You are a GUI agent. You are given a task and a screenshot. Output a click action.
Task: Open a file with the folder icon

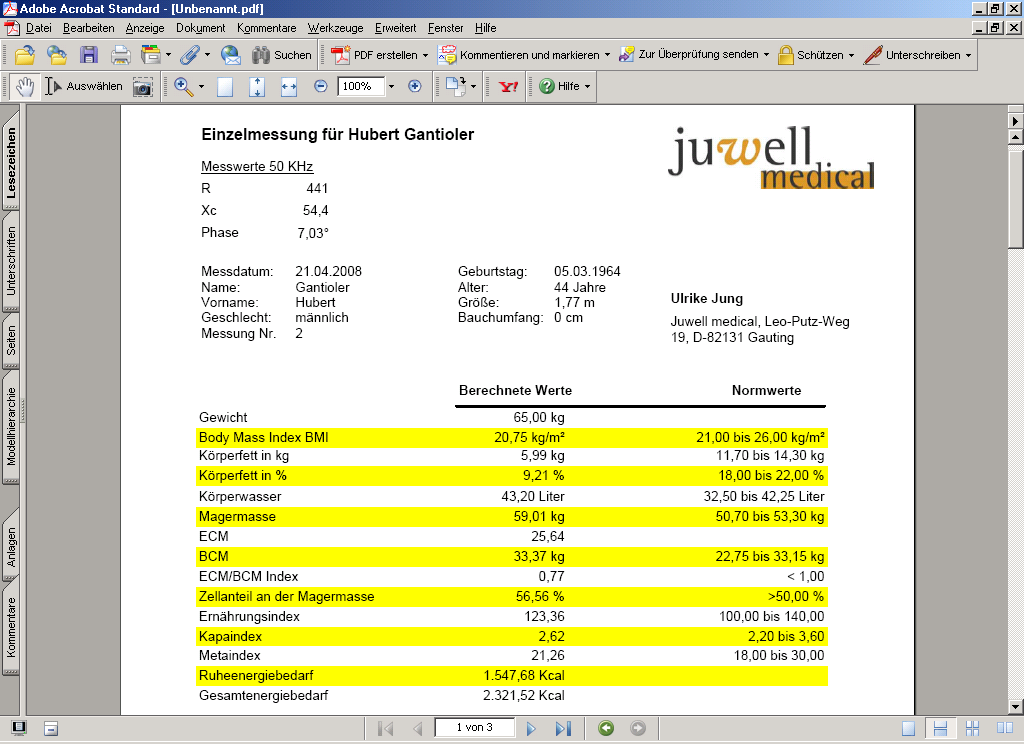[25, 55]
